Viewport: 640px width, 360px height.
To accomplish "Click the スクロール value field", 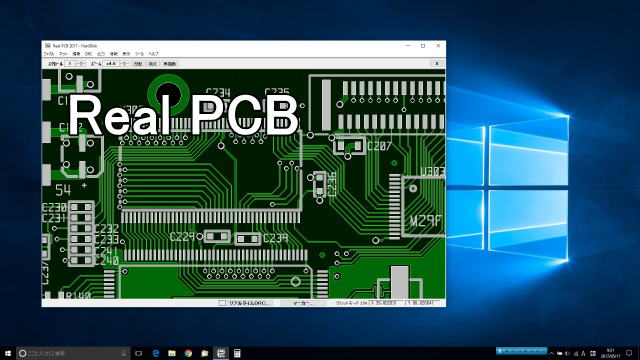I will click(x=70, y=64).
